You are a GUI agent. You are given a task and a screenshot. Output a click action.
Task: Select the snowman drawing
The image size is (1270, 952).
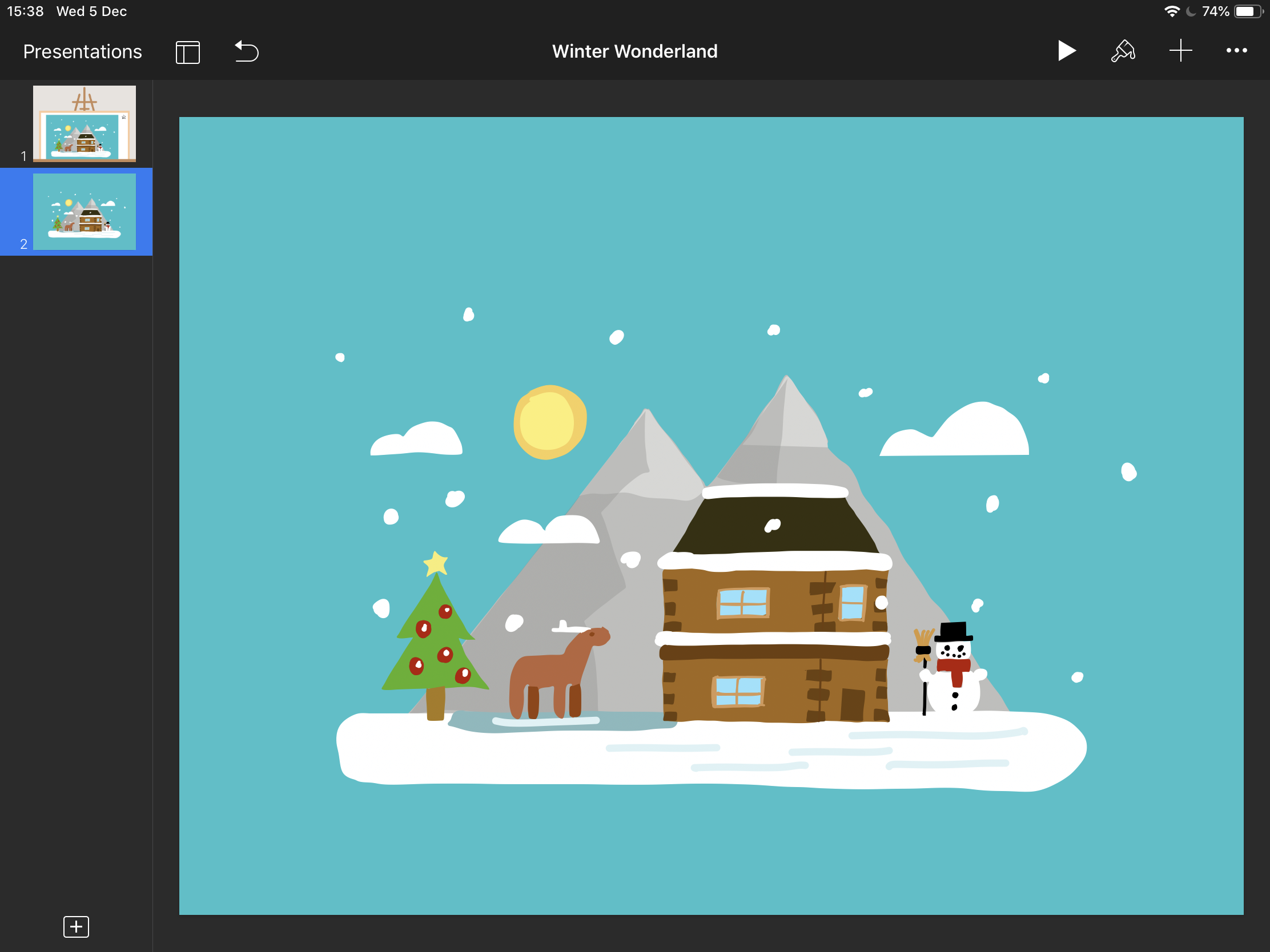pyautogui.click(x=953, y=674)
